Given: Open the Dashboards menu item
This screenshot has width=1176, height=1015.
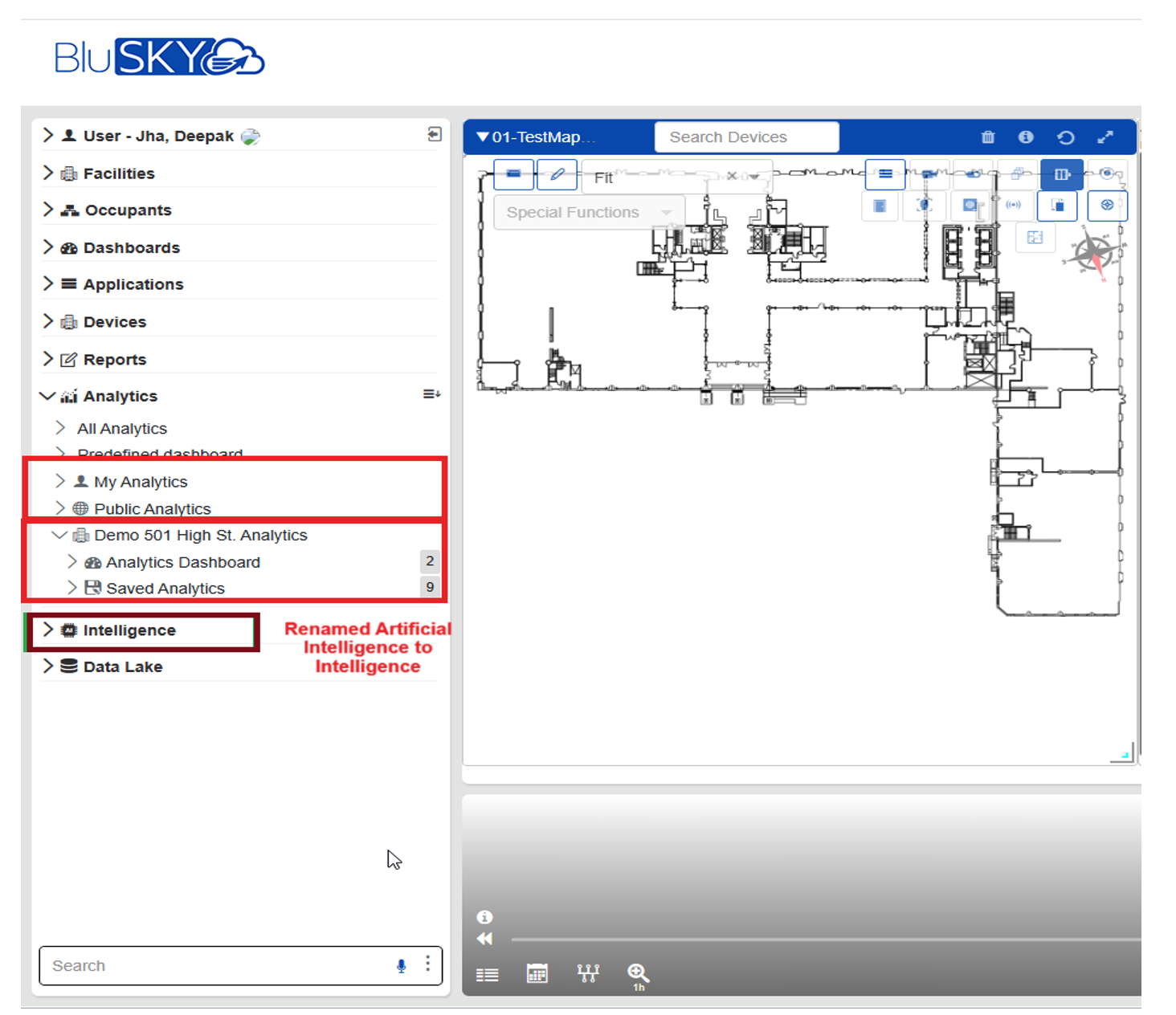Looking at the screenshot, I should [x=132, y=248].
